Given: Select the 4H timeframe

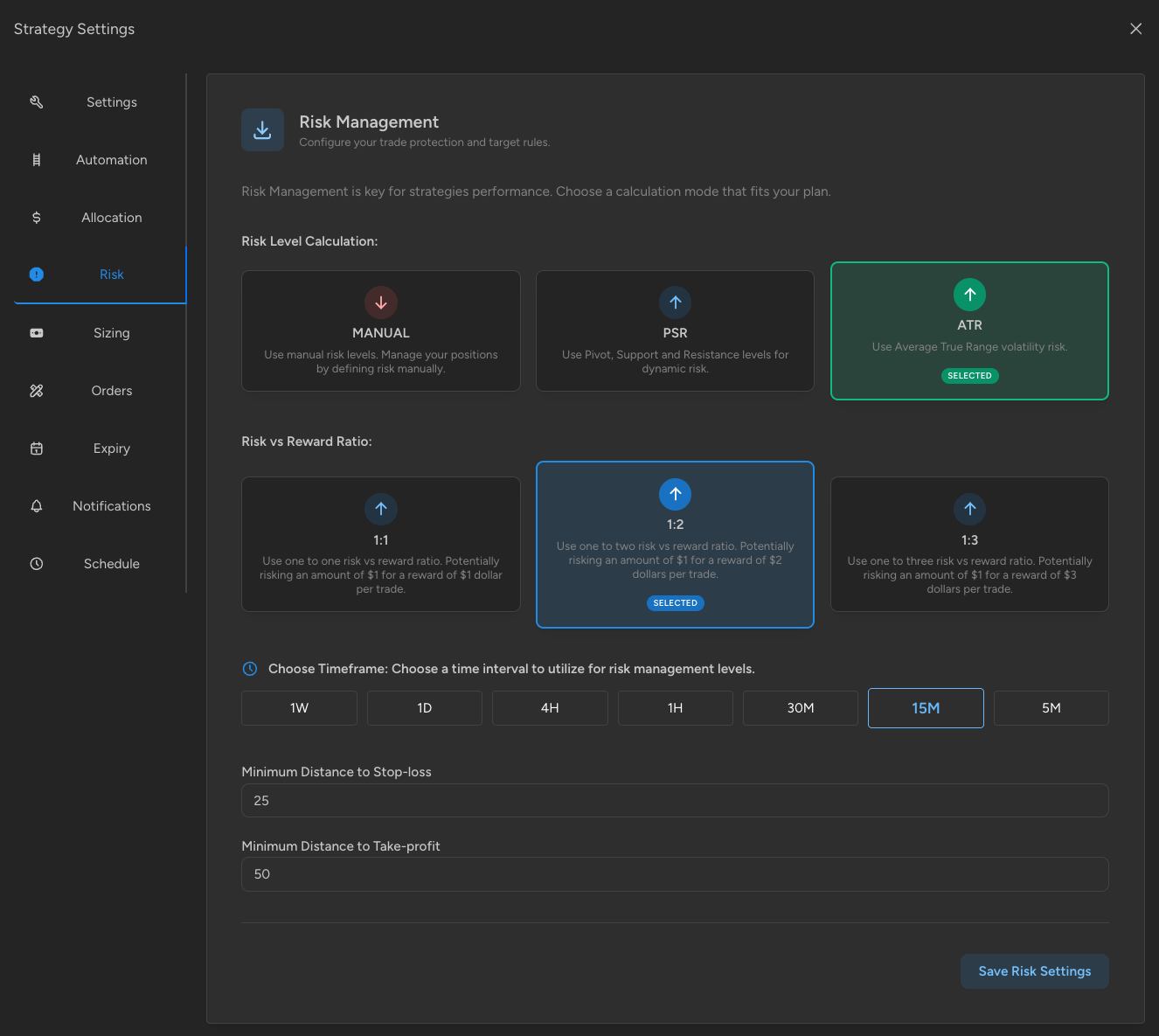Looking at the screenshot, I should click(550, 708).
